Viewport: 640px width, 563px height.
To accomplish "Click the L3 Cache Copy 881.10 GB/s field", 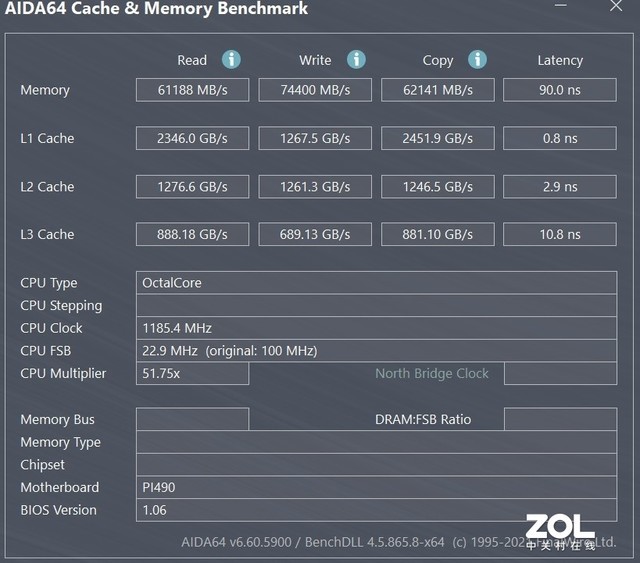I will point(438,234).
